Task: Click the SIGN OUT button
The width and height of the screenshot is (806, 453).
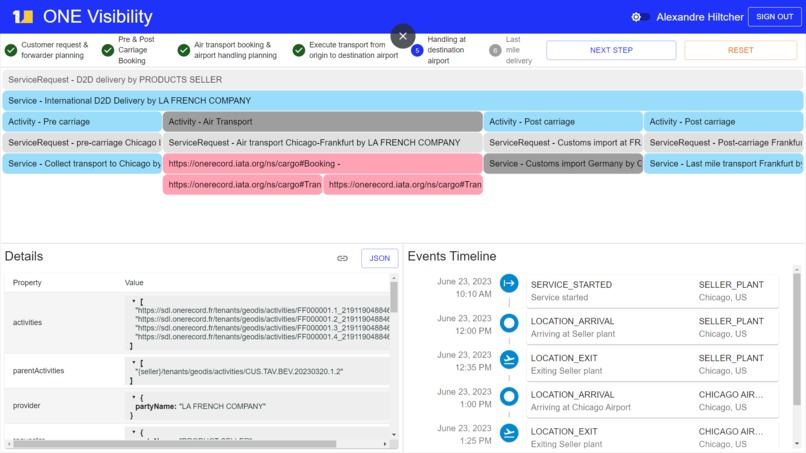Action: click(x=774, y=16)
